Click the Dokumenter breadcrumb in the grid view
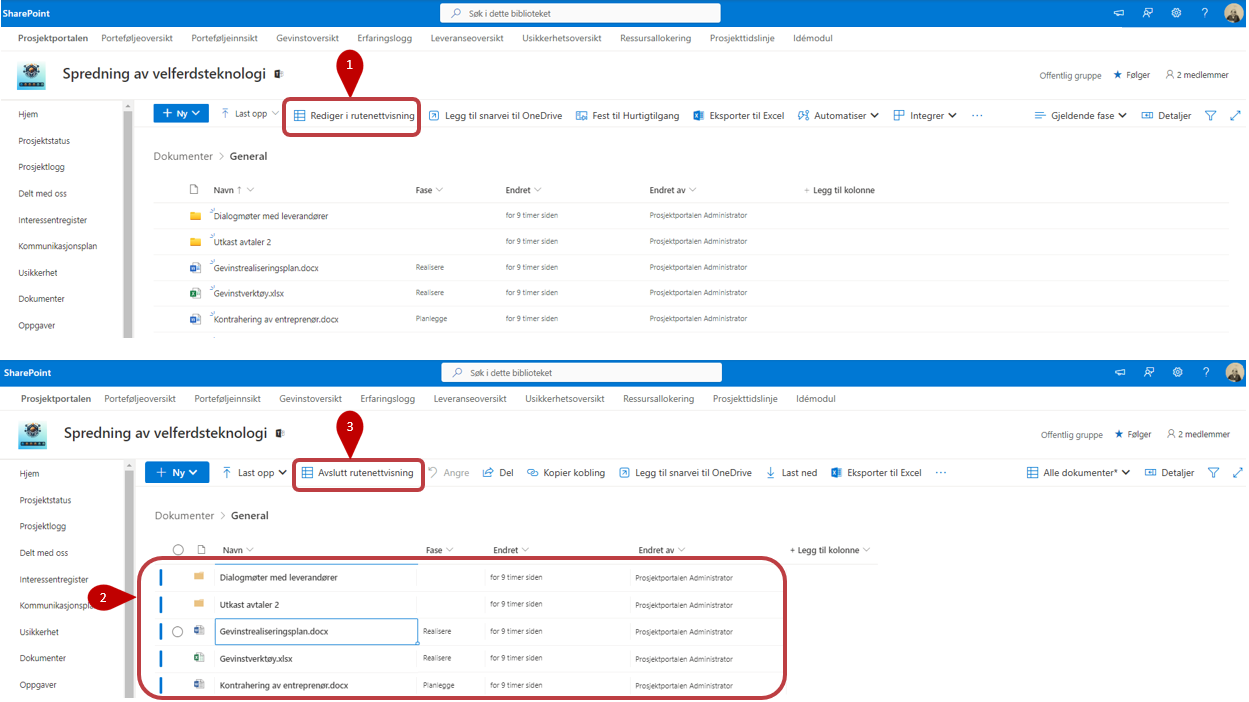 [184, 516]
